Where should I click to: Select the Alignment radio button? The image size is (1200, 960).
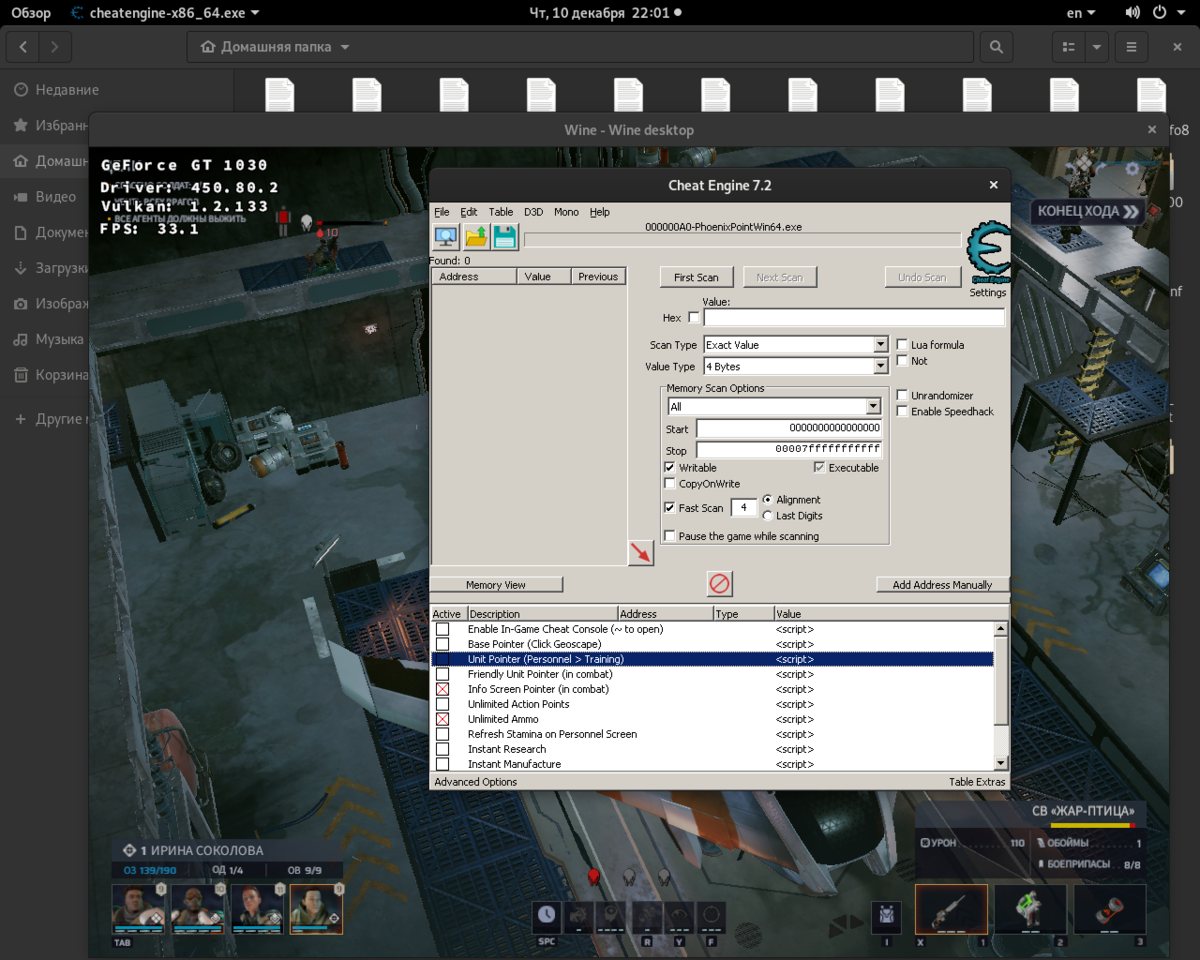pyautogui.click(x=768, y=500)
